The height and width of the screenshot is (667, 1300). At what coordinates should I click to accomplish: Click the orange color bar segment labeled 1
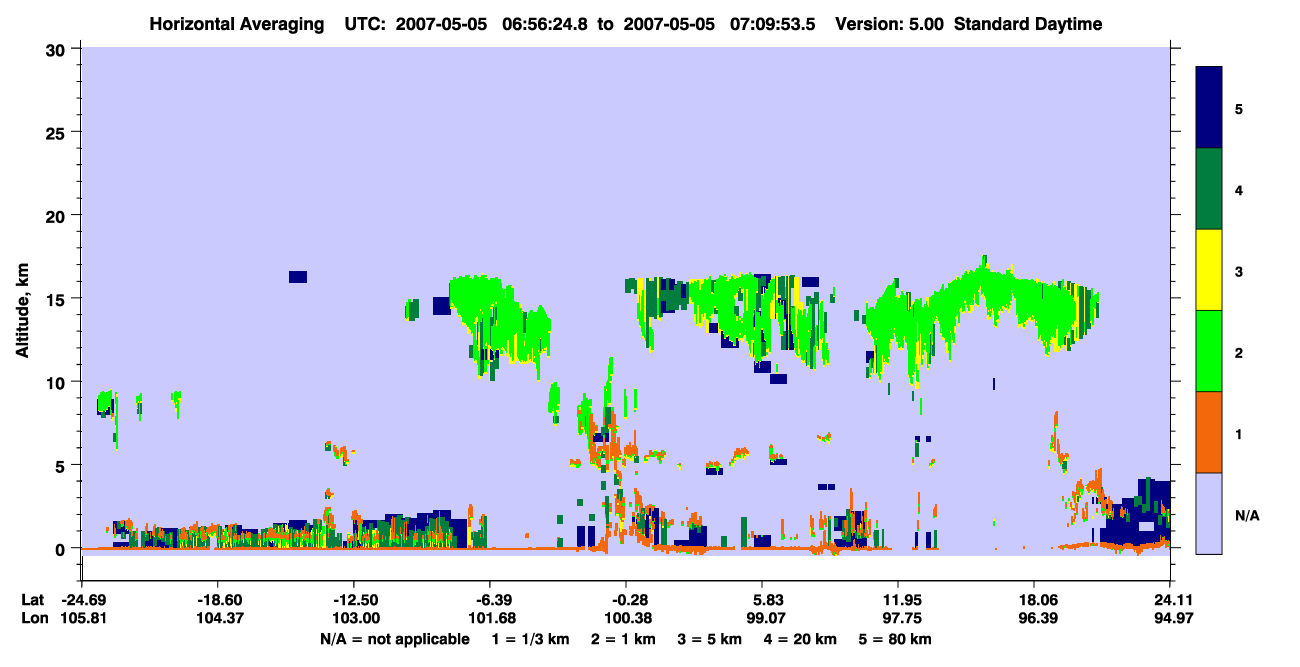(1209, 432)
